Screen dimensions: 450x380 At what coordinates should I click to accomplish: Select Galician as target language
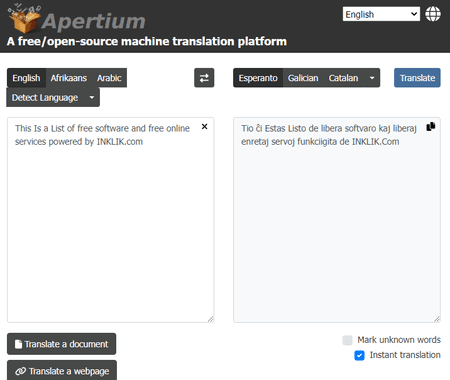click(303, 78)
